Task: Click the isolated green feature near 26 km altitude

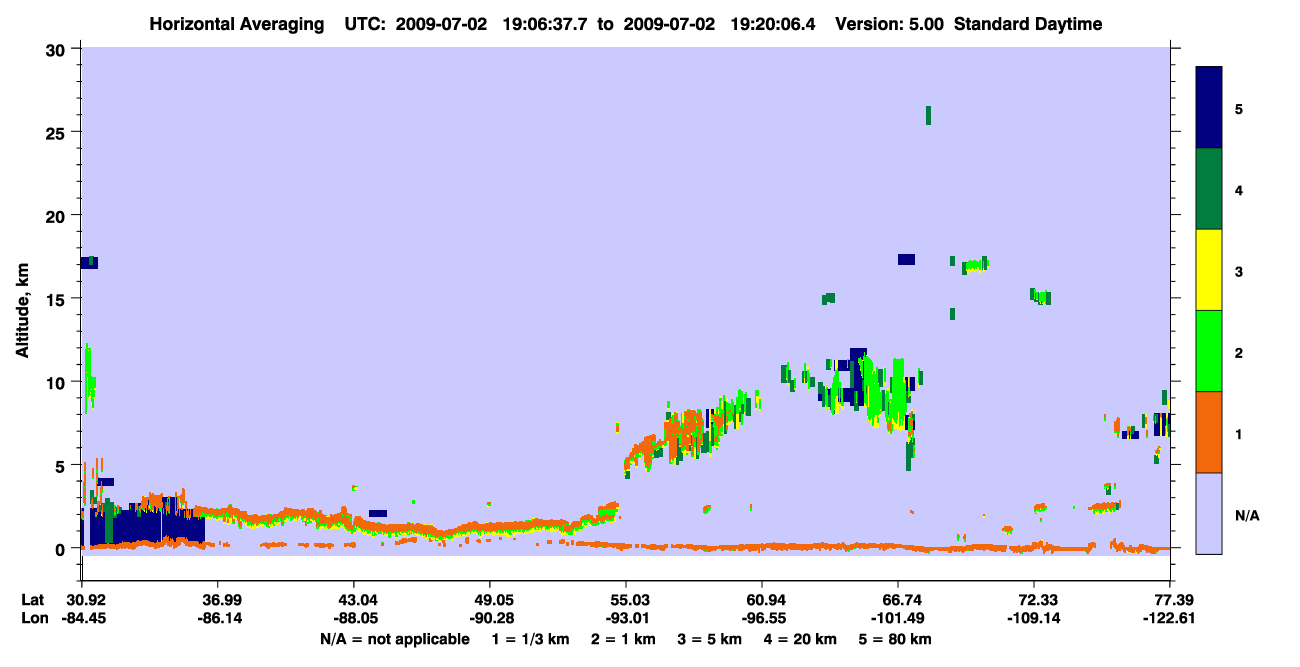Action: click(928, 115)
